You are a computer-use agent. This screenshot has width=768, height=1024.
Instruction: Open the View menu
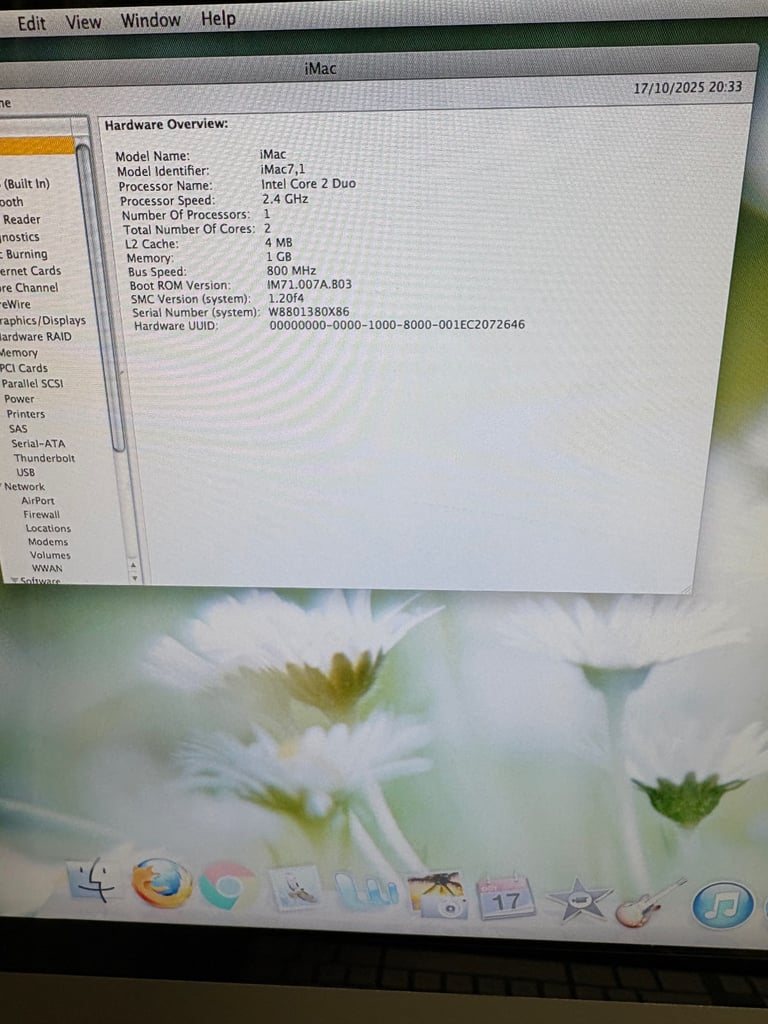click(83, 22)
